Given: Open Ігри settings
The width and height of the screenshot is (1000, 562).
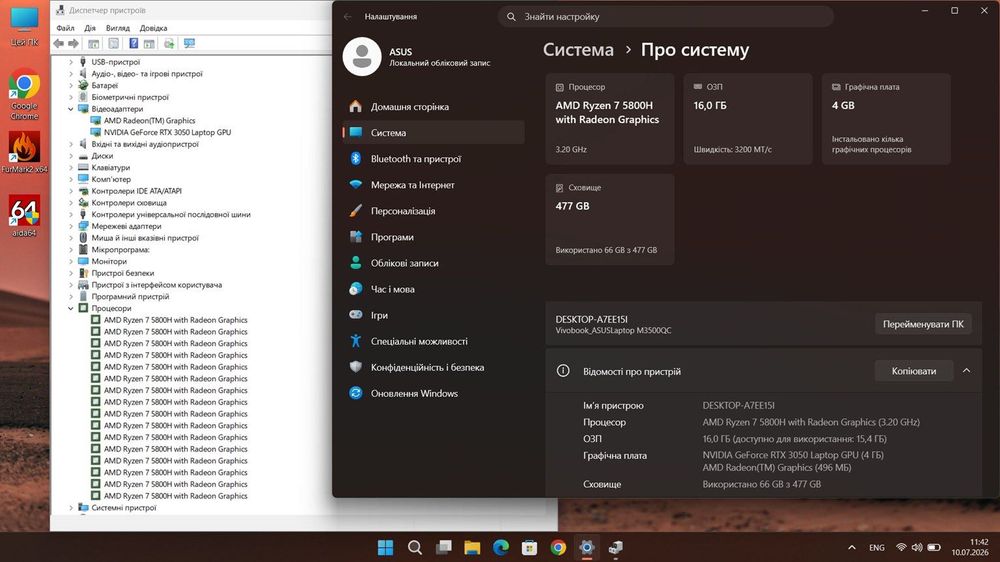Looking at the screenshot, I should point(433,315).
